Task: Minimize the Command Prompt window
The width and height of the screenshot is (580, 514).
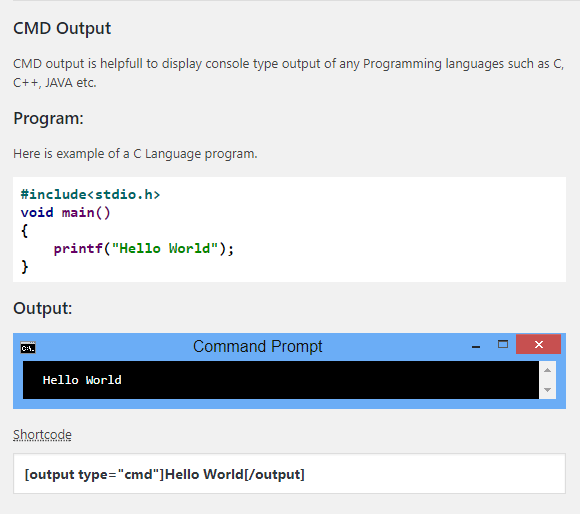Action: pos(476,346)
